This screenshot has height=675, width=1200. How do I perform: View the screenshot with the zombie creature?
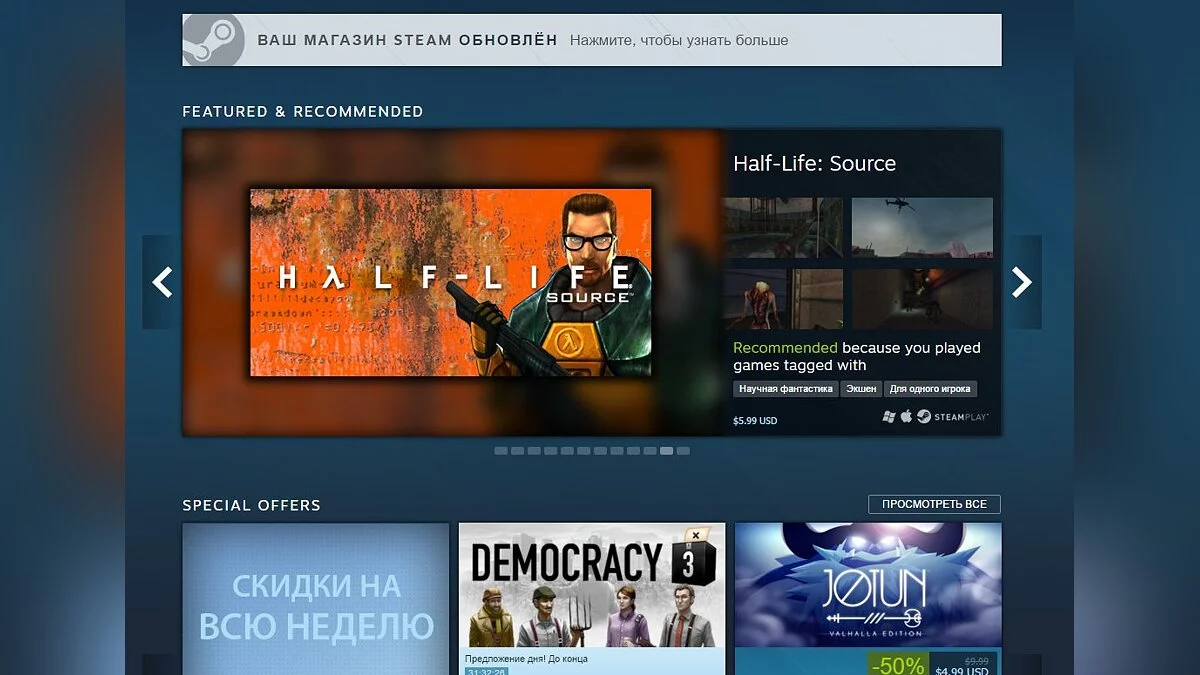pos(784,299)
